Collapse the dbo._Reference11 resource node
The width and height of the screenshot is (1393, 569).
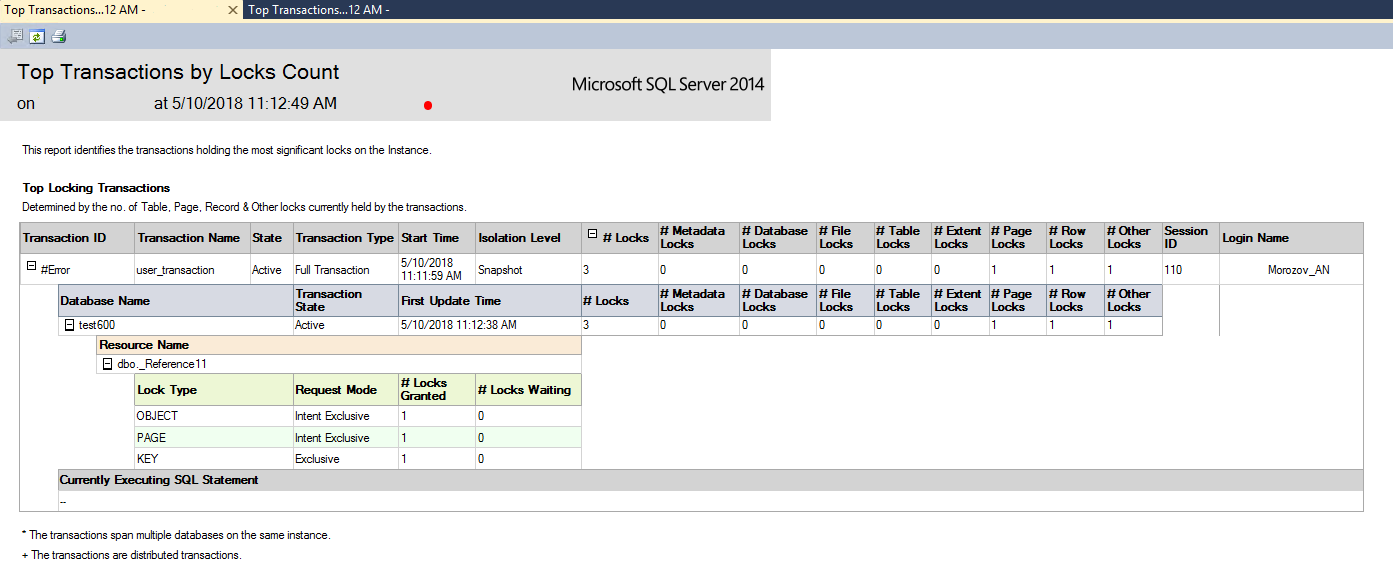[107, 364]
